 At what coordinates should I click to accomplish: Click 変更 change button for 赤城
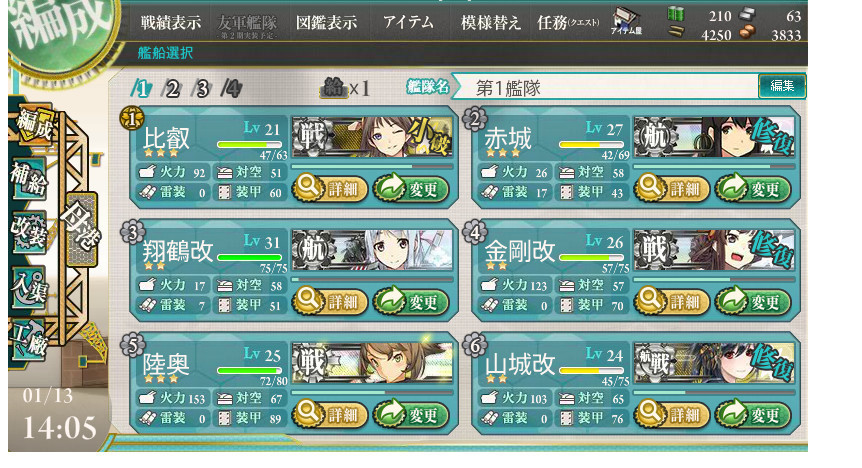coord(753,189)
